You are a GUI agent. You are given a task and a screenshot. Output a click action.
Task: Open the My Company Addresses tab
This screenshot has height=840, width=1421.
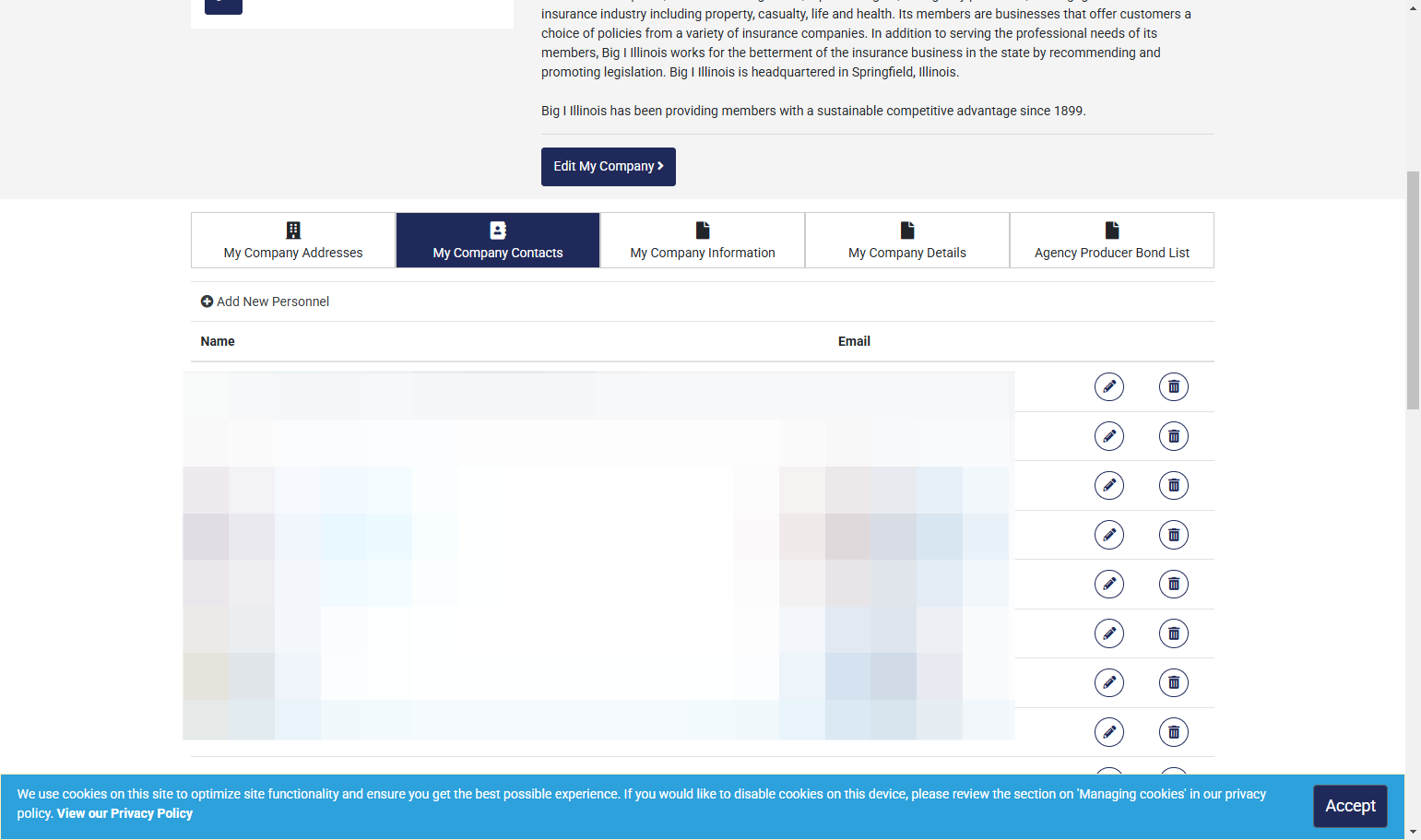pyautogui.click(x=293, y=241)
